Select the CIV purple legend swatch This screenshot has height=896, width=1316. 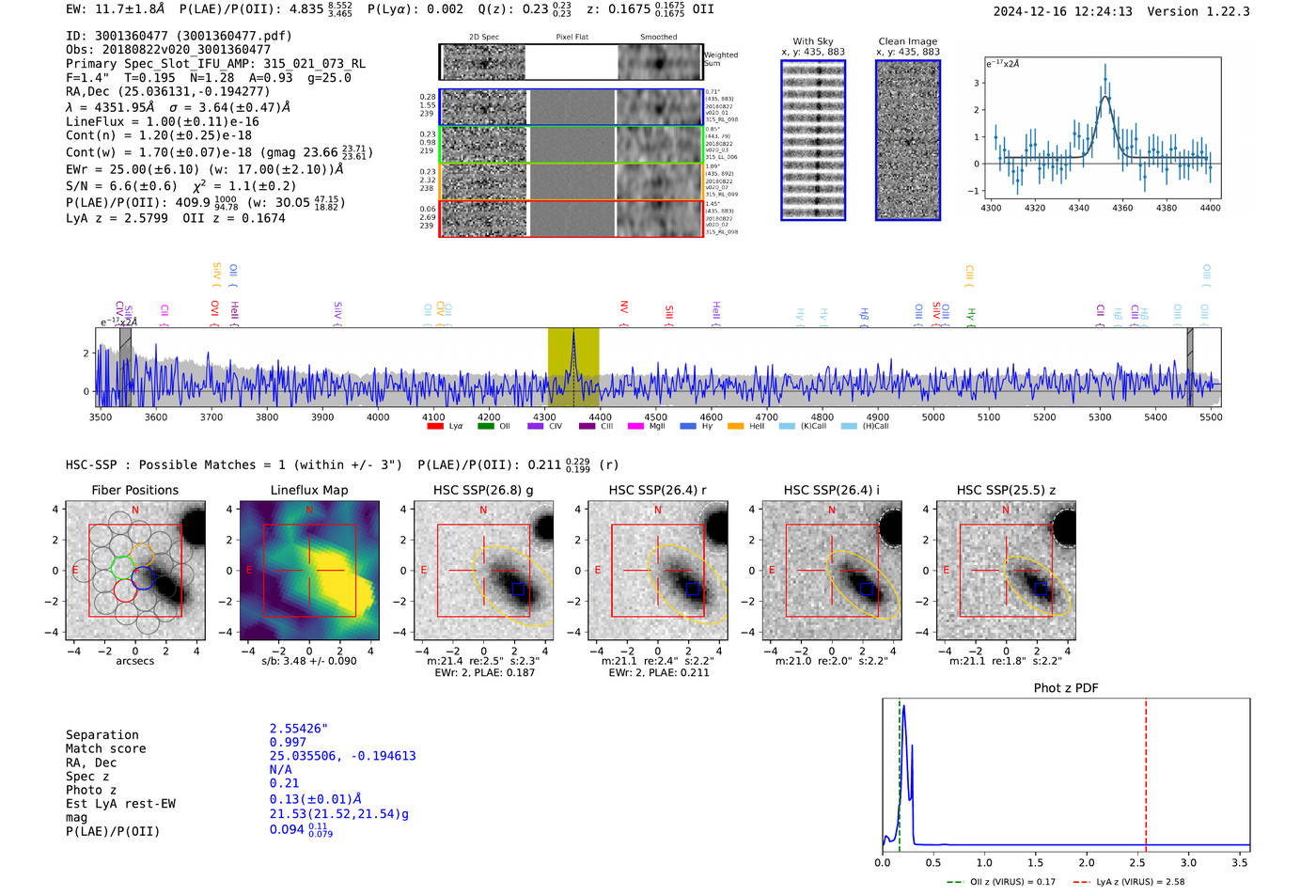point(536,426)
